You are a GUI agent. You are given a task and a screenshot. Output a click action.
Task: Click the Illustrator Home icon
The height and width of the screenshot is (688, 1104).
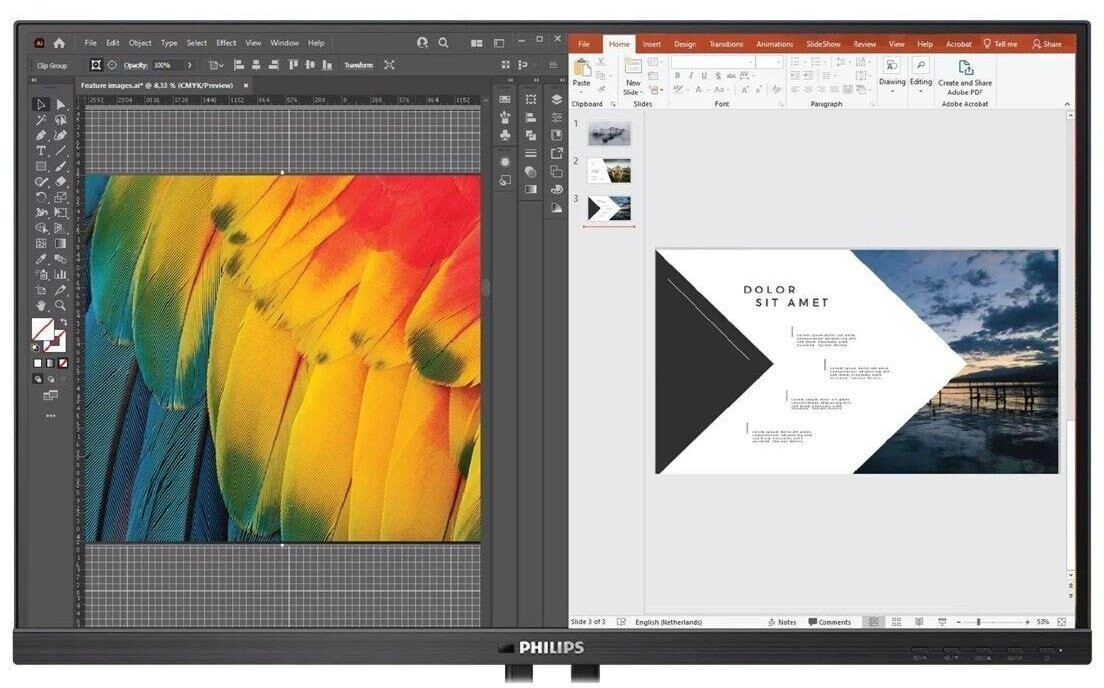click(x=59, y=43)
